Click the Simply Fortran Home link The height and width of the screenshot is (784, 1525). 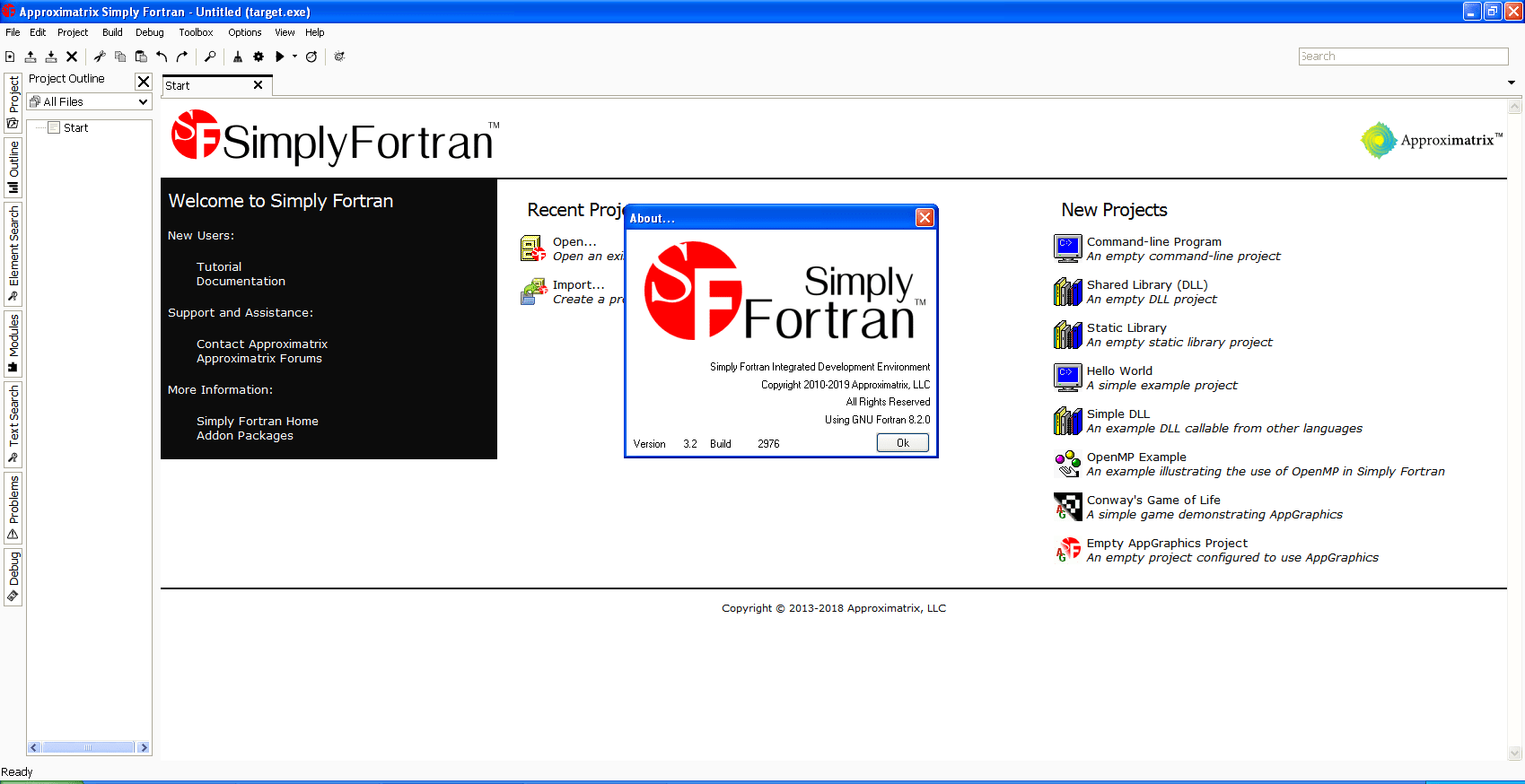pos(258,422)
